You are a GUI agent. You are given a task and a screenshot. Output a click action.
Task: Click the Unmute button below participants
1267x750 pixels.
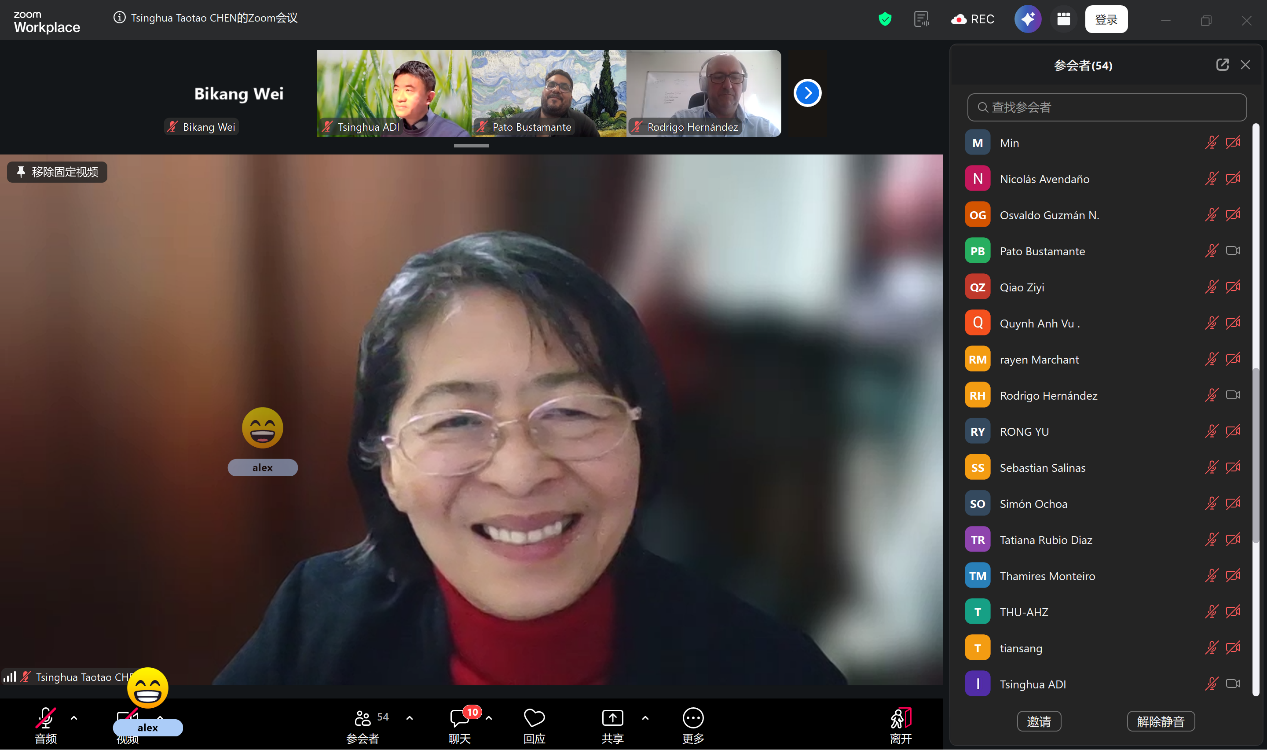[x=1160, y=721]
